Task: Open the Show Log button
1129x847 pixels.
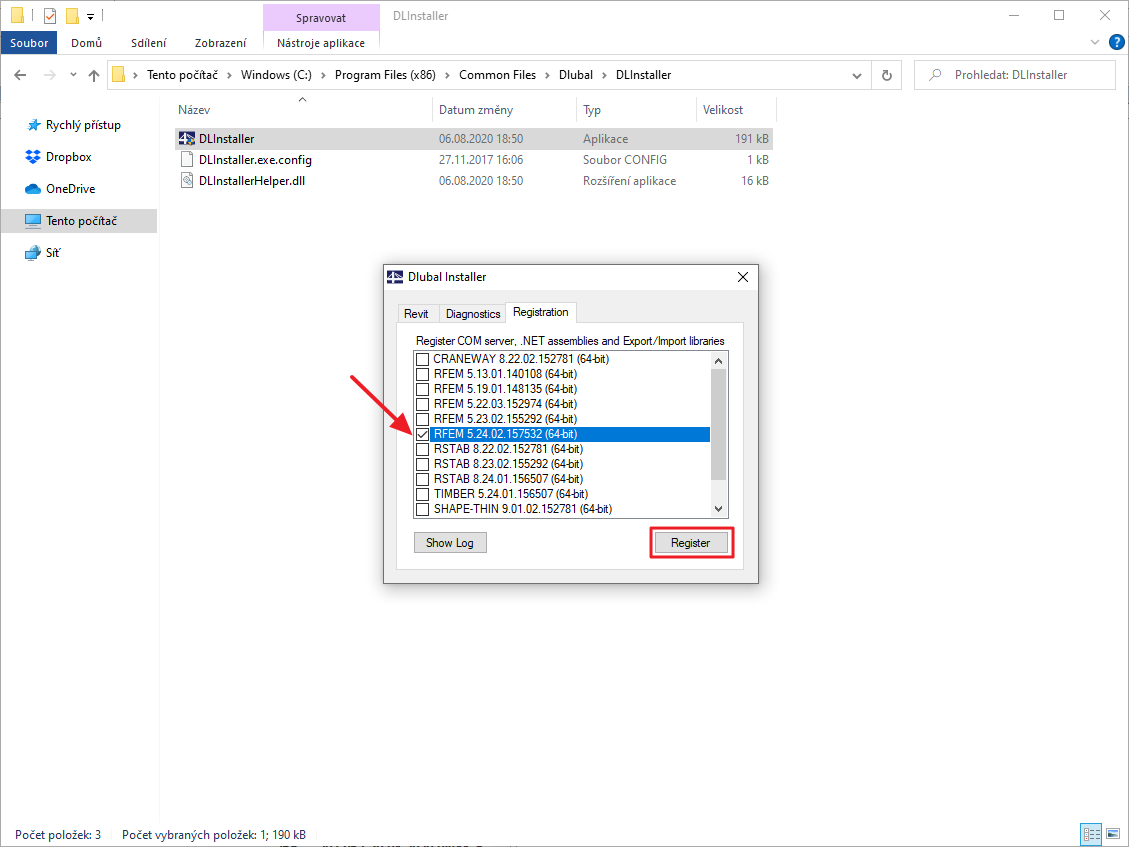Action: pyautogui.click(x=450, y=542)
